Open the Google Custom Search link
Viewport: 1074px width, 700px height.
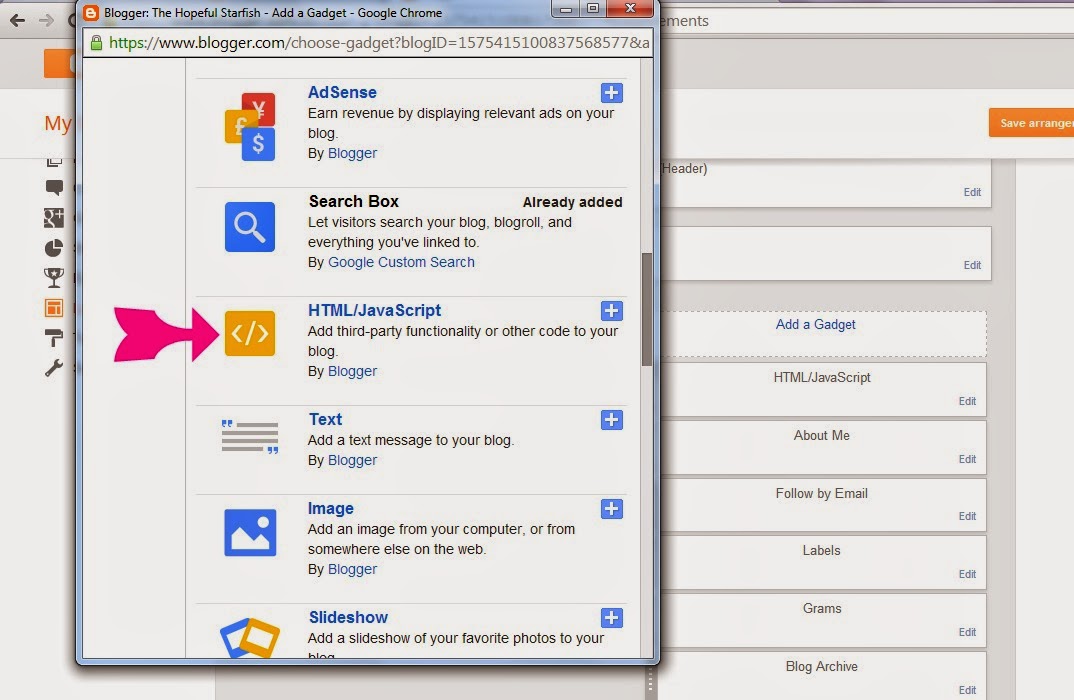coord(401,262)
